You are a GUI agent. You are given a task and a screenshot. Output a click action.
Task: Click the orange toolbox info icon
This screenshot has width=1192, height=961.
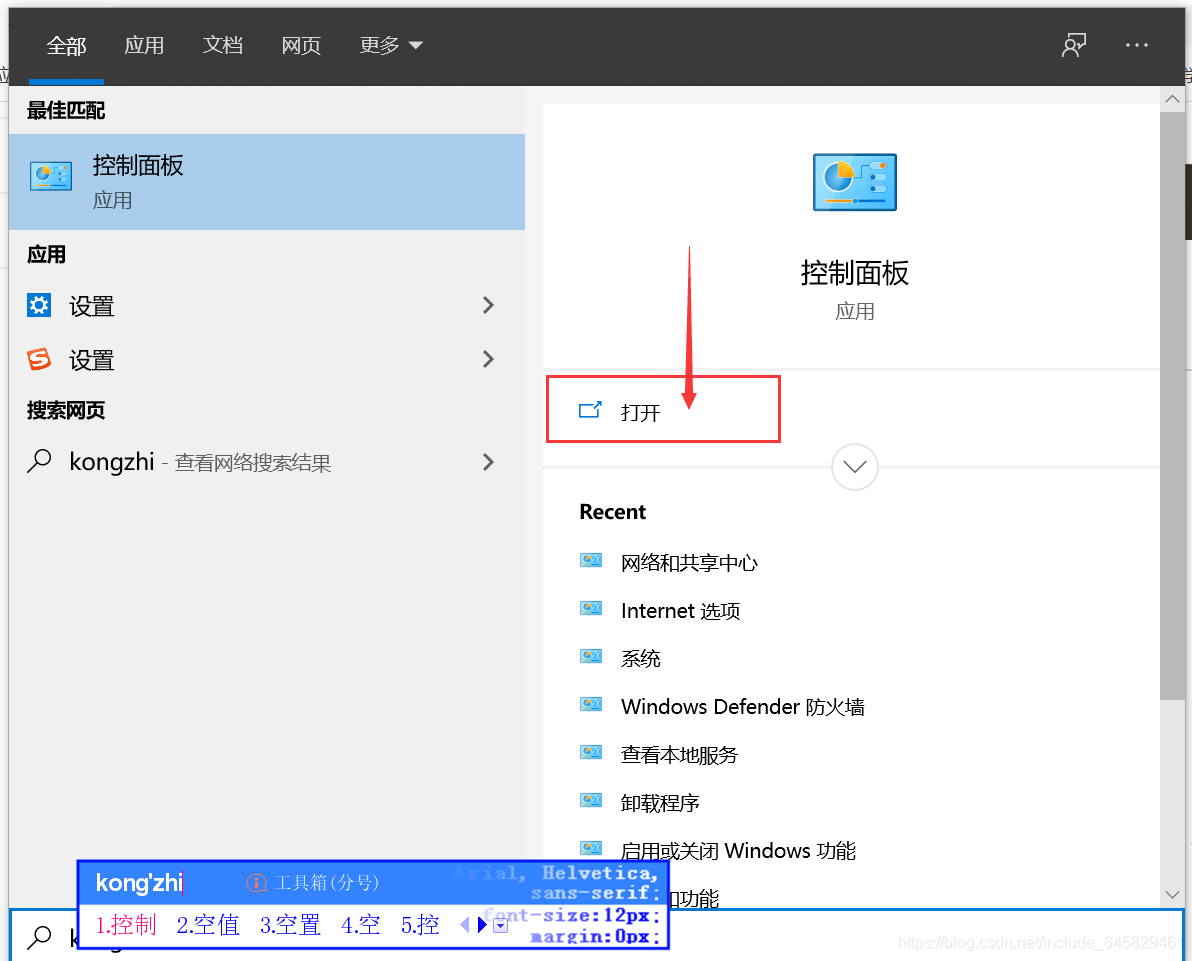tap(256, 883)
